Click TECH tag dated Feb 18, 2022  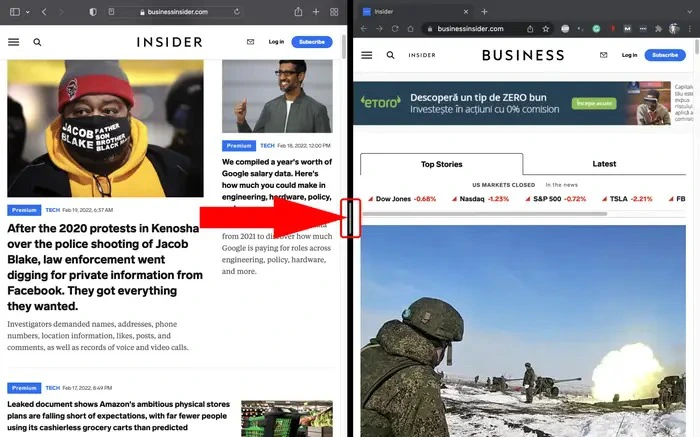coord(267,146)
